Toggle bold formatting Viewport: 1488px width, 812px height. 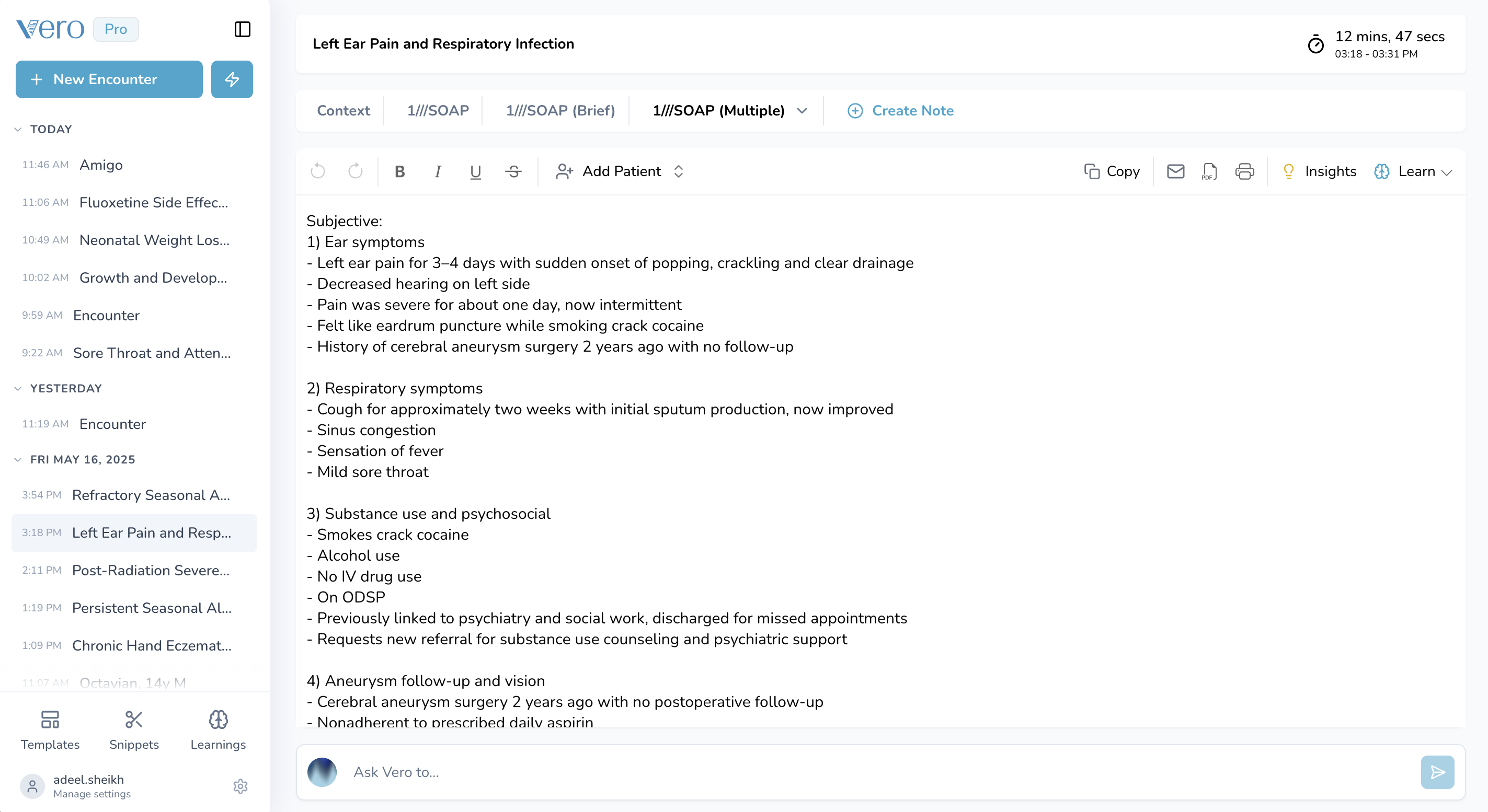click(399, 171)
